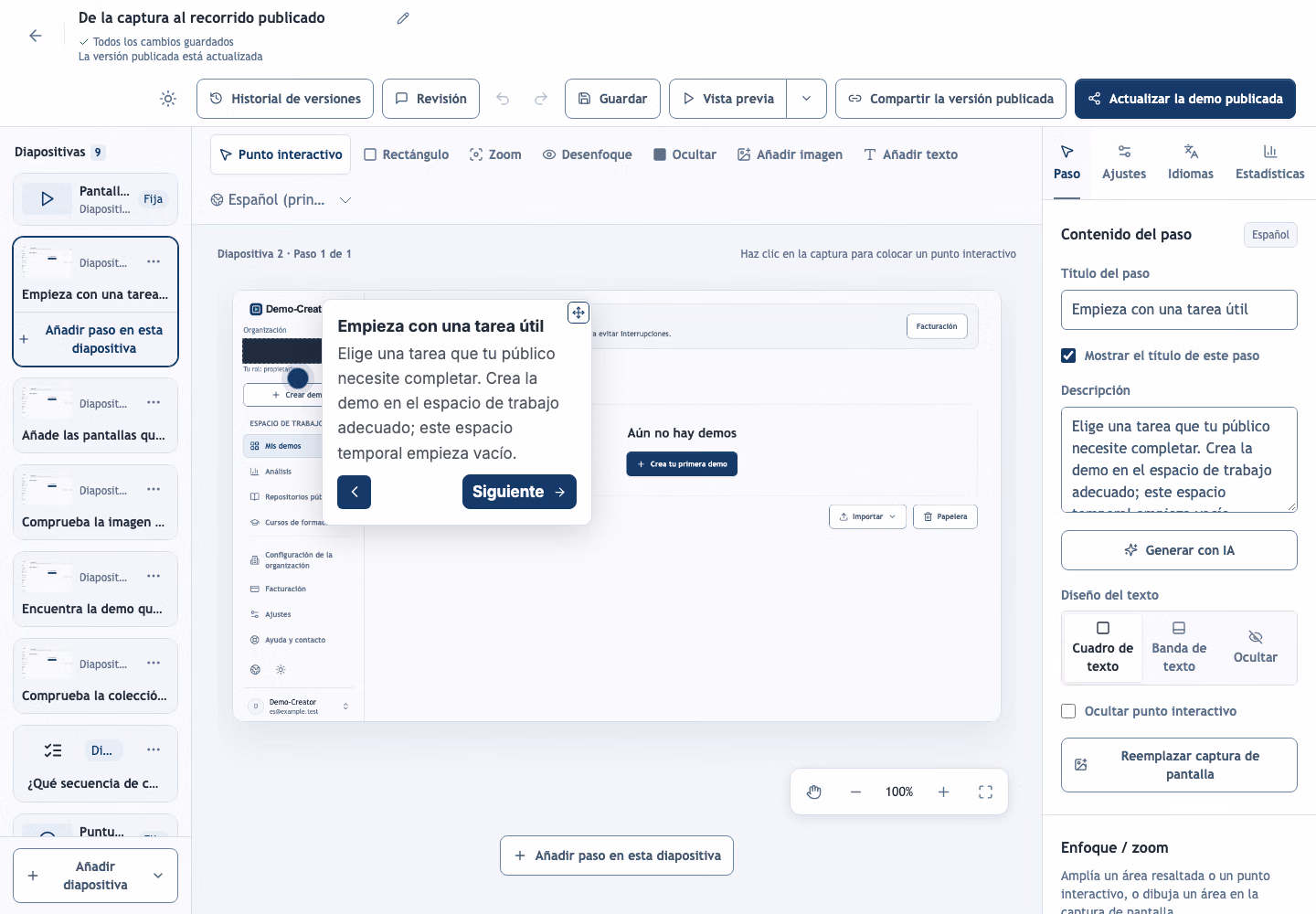The image size is (1316, 914).
Task: Open options for the 'Encuentra la demo' slide
Action: [x=154, y=577]
